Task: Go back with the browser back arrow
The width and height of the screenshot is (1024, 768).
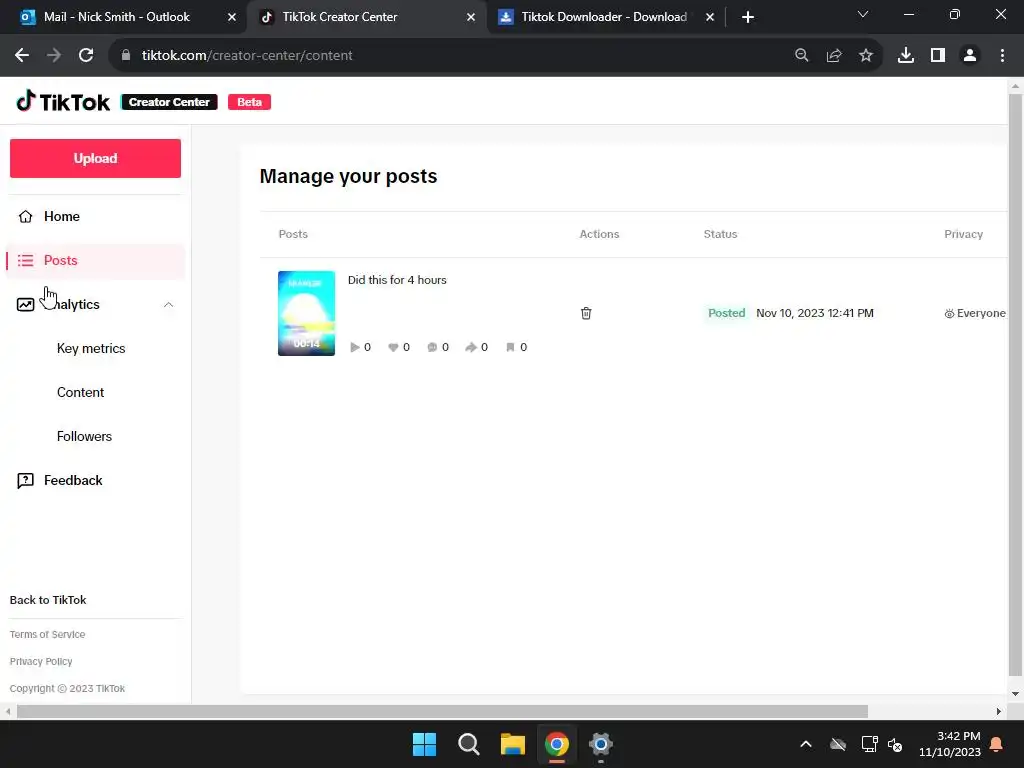Action: (22, 56)
